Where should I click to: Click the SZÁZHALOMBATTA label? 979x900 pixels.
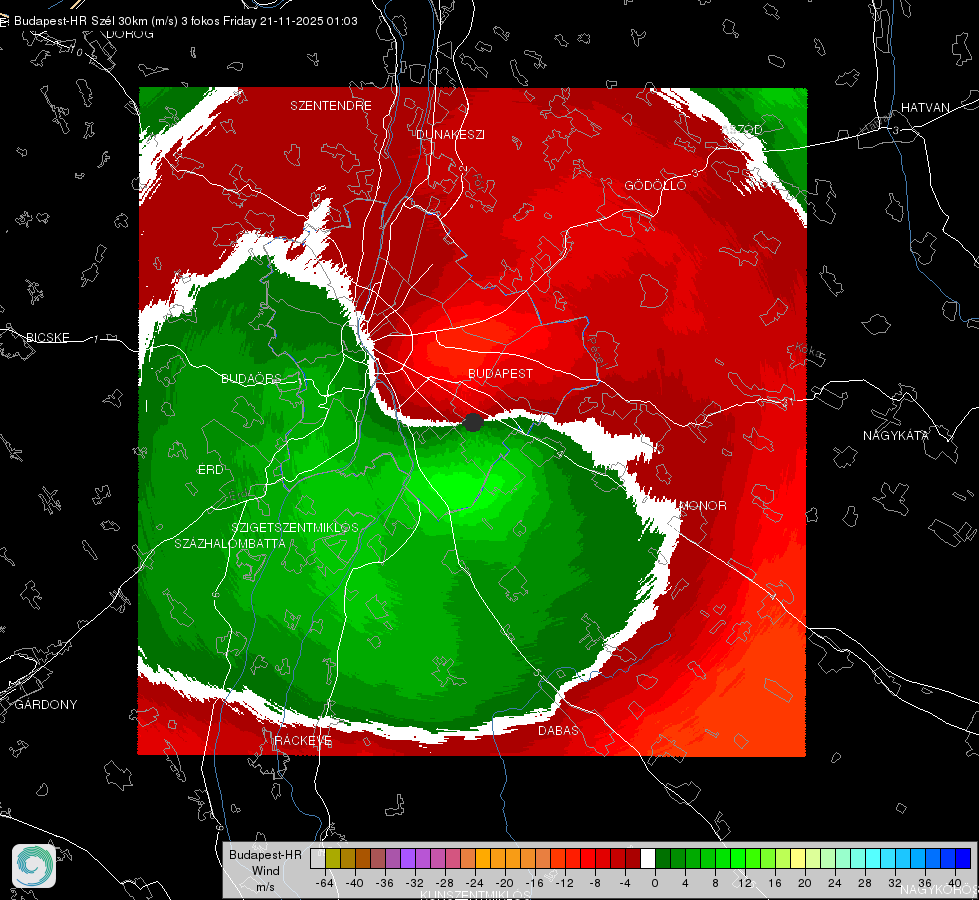(230, 543)
